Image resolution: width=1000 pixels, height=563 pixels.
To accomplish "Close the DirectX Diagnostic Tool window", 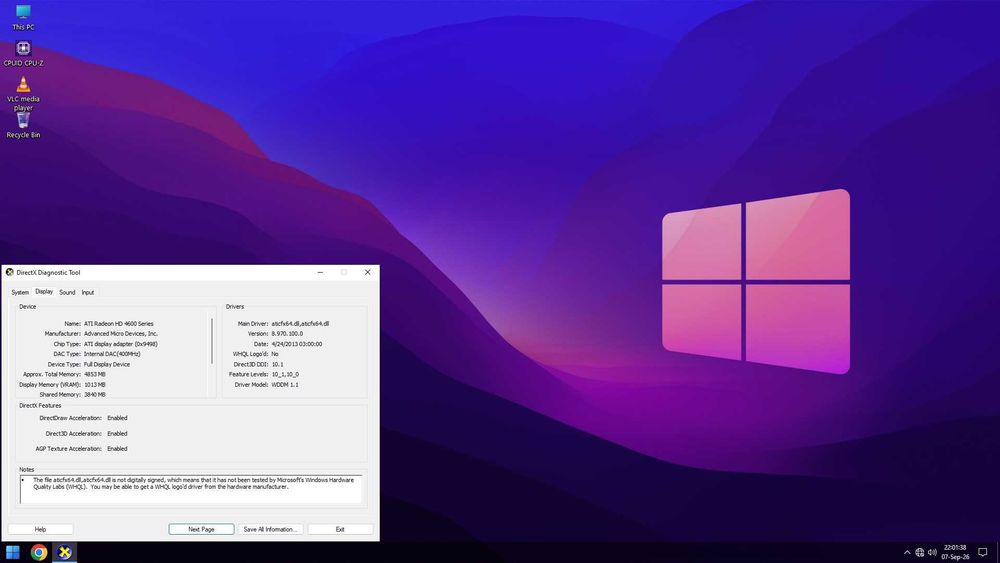I will pyautogui.click(x=367, y=272).
